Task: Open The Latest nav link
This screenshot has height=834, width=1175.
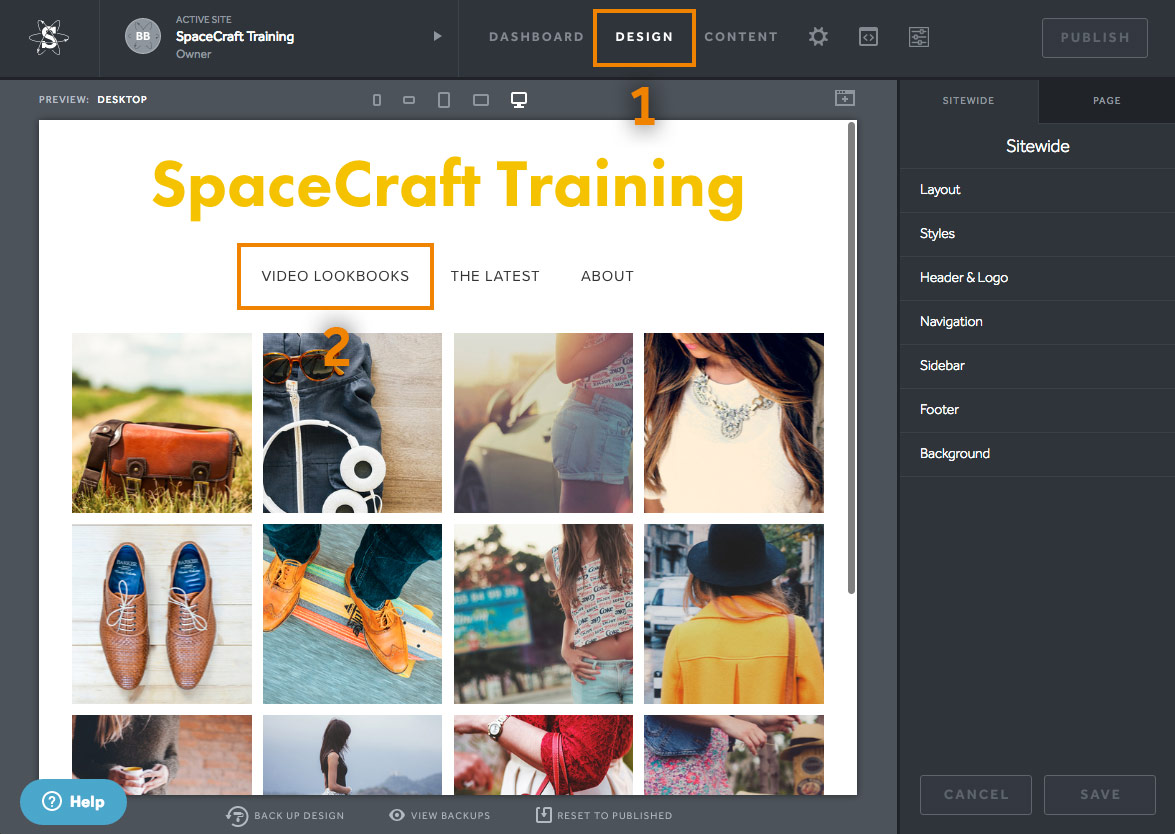Action: coord(495,276)
